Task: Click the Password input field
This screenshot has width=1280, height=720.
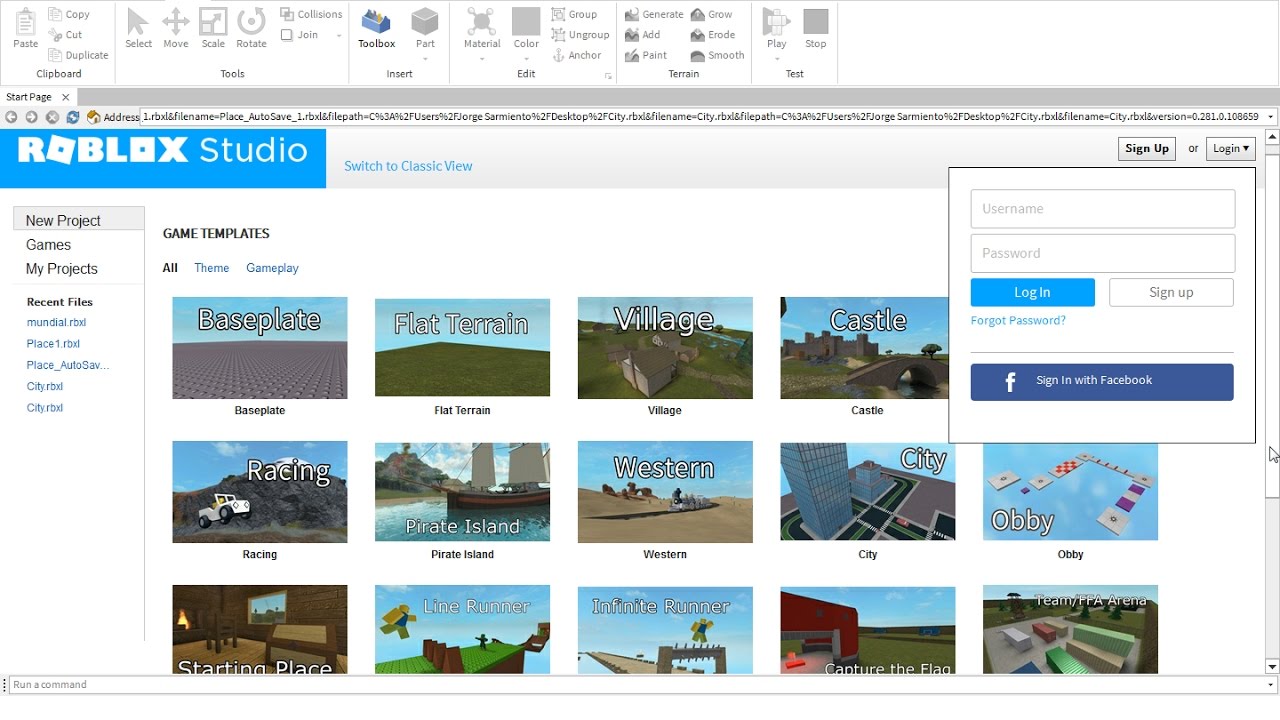Action: pos(1103,253)
